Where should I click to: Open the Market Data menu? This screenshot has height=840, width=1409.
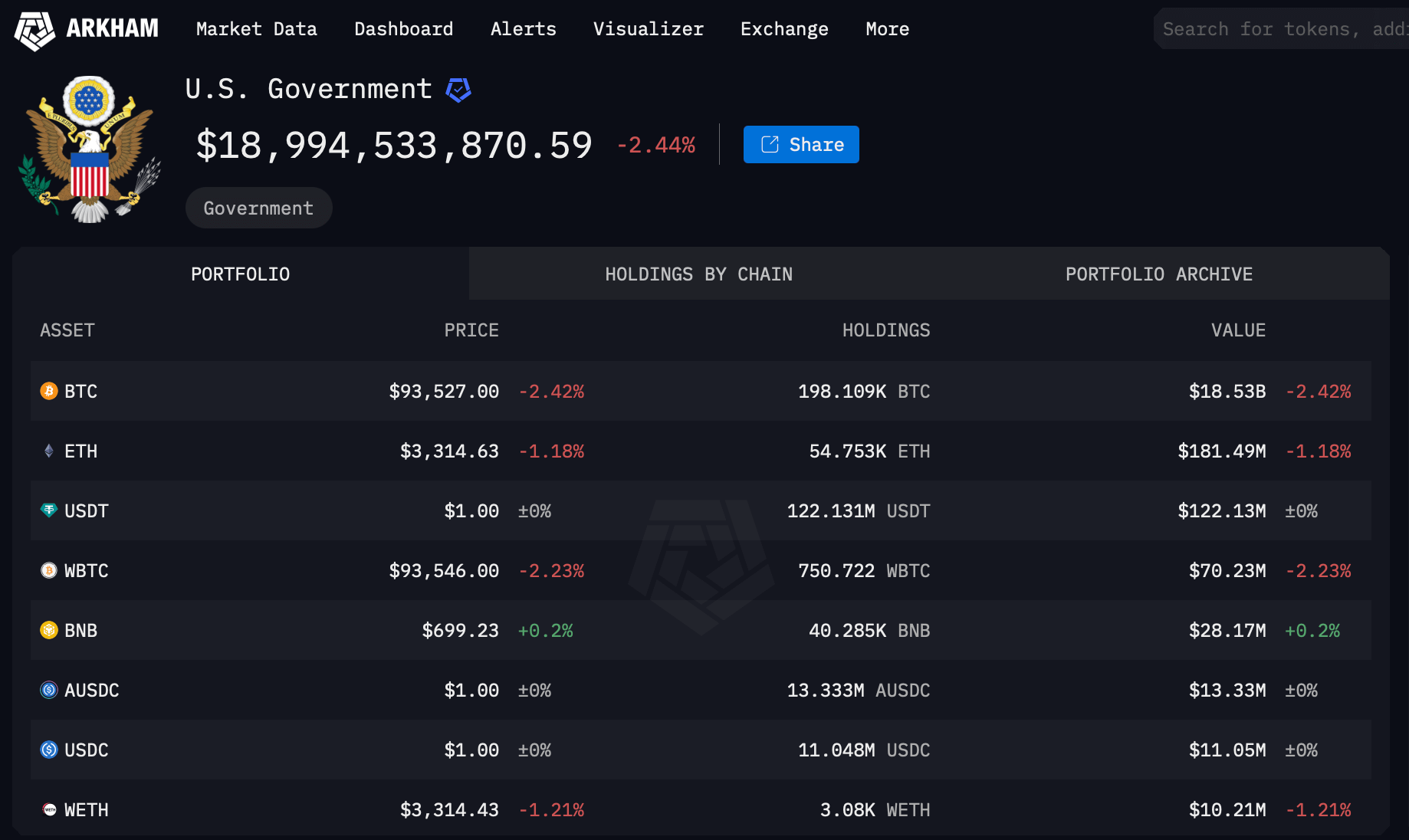point(256,29)
